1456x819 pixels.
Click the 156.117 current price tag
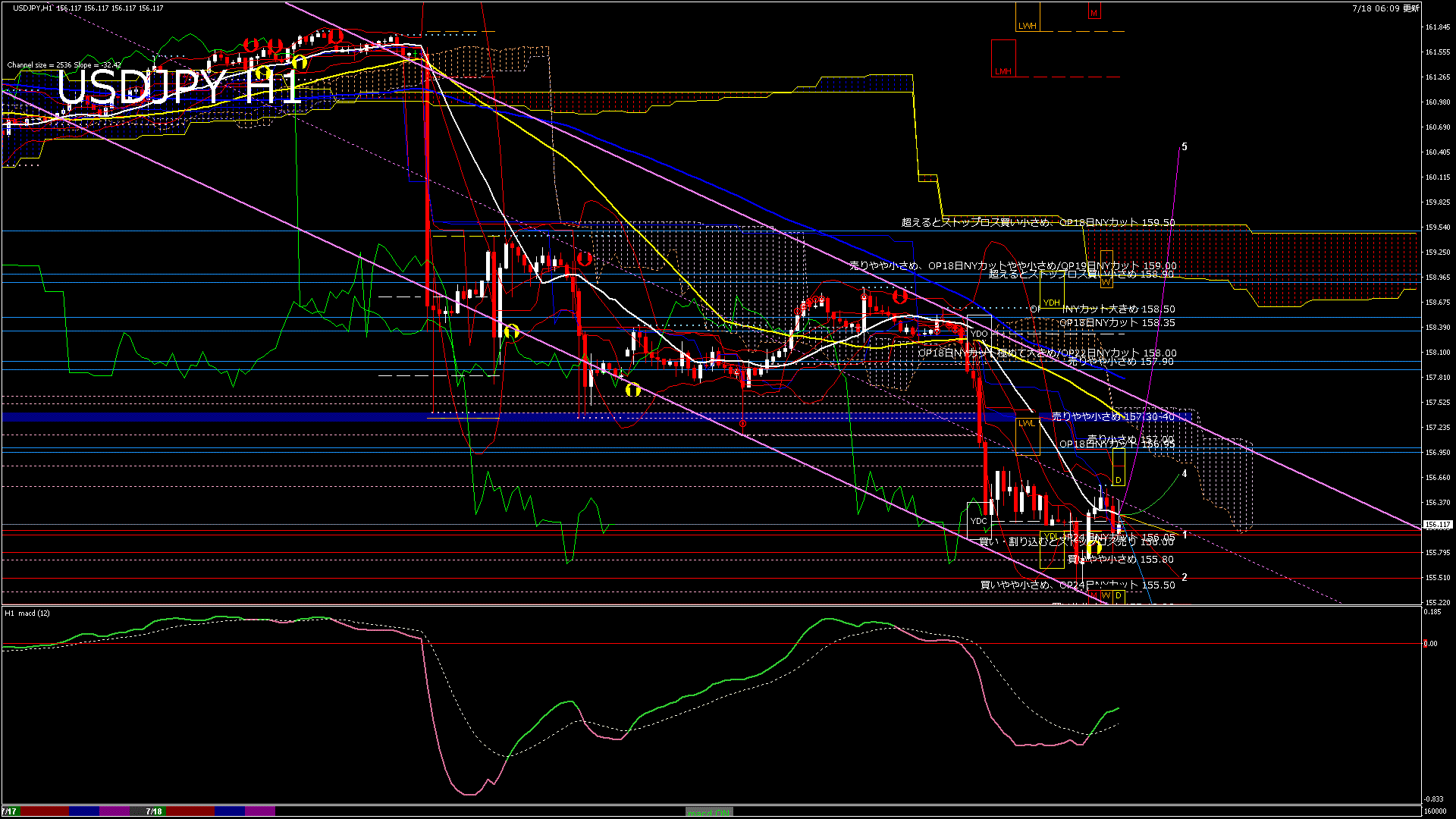[1437, 524]
